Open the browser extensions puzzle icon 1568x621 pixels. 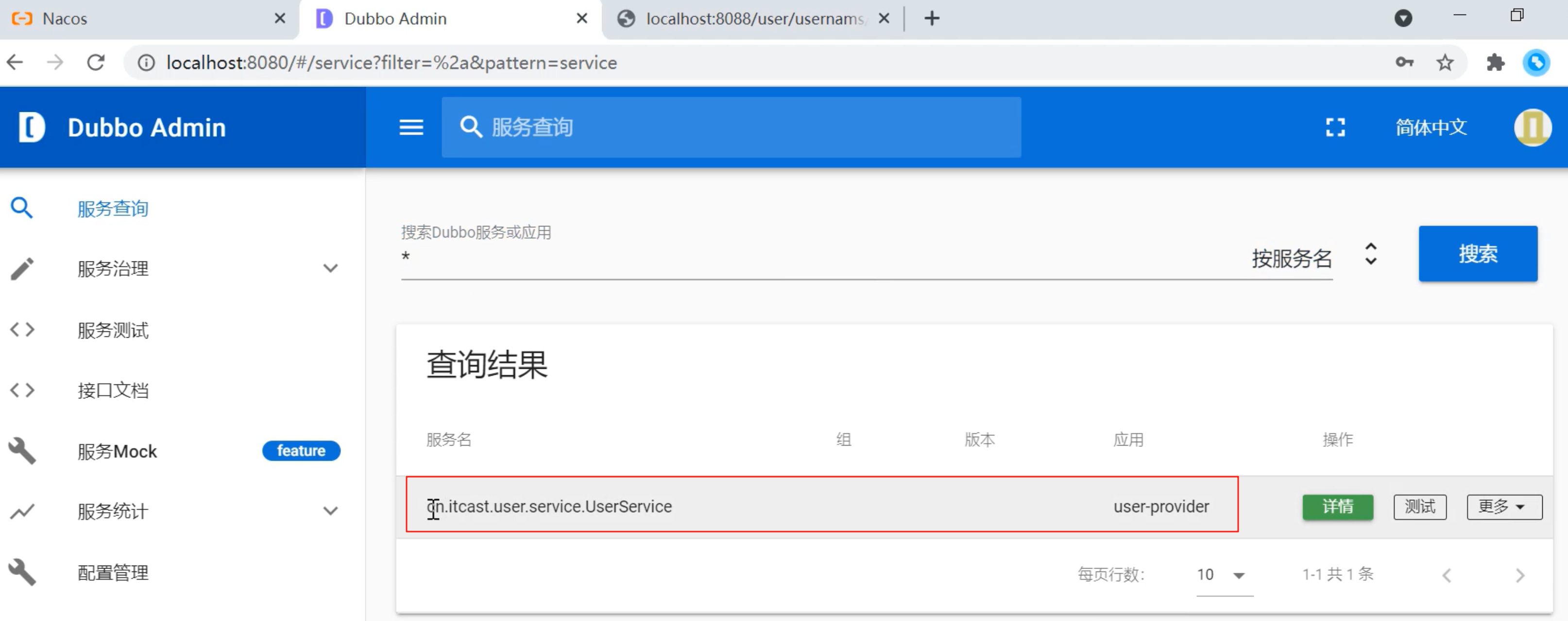click(x=1495, y=62)
